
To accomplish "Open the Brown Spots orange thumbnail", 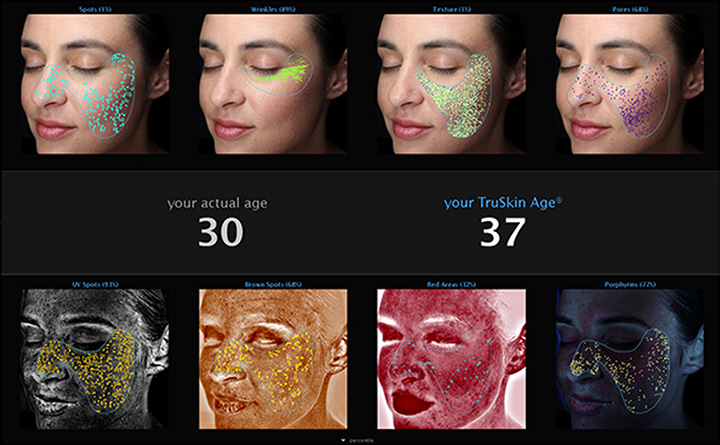I will click(273, 359).
